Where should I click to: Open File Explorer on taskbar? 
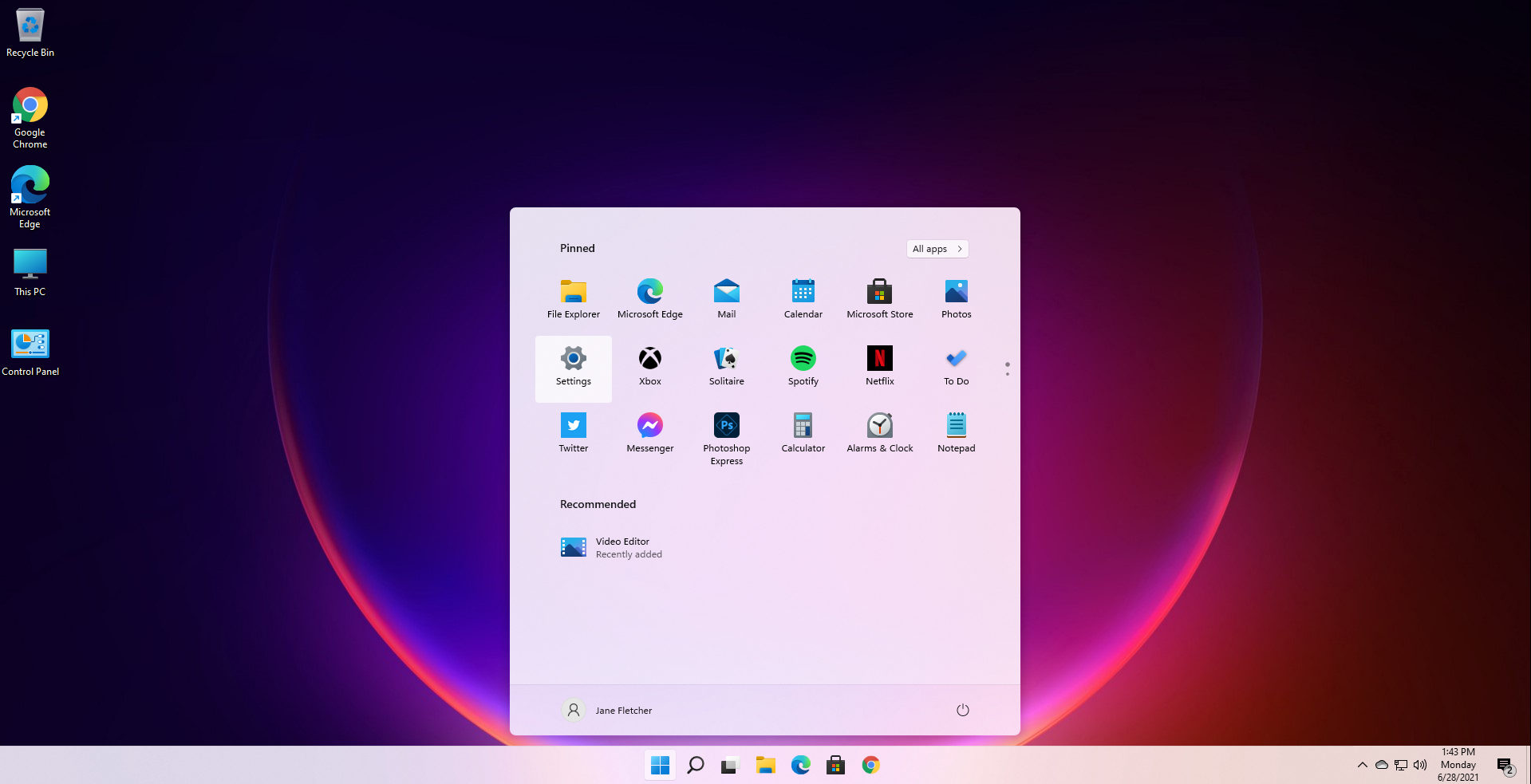click(765, 766)
